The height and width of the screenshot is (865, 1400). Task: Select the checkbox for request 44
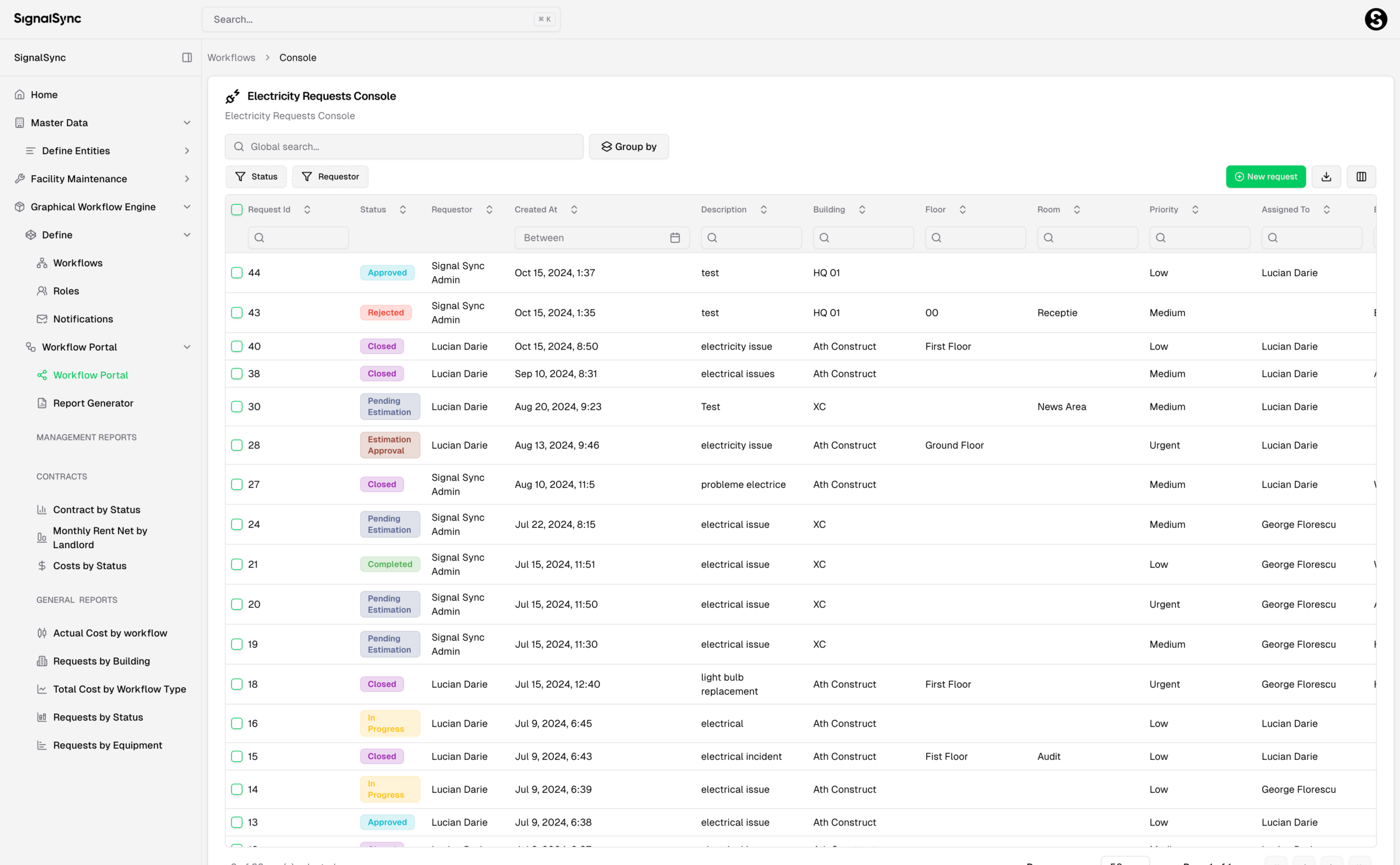pos(237,273)
